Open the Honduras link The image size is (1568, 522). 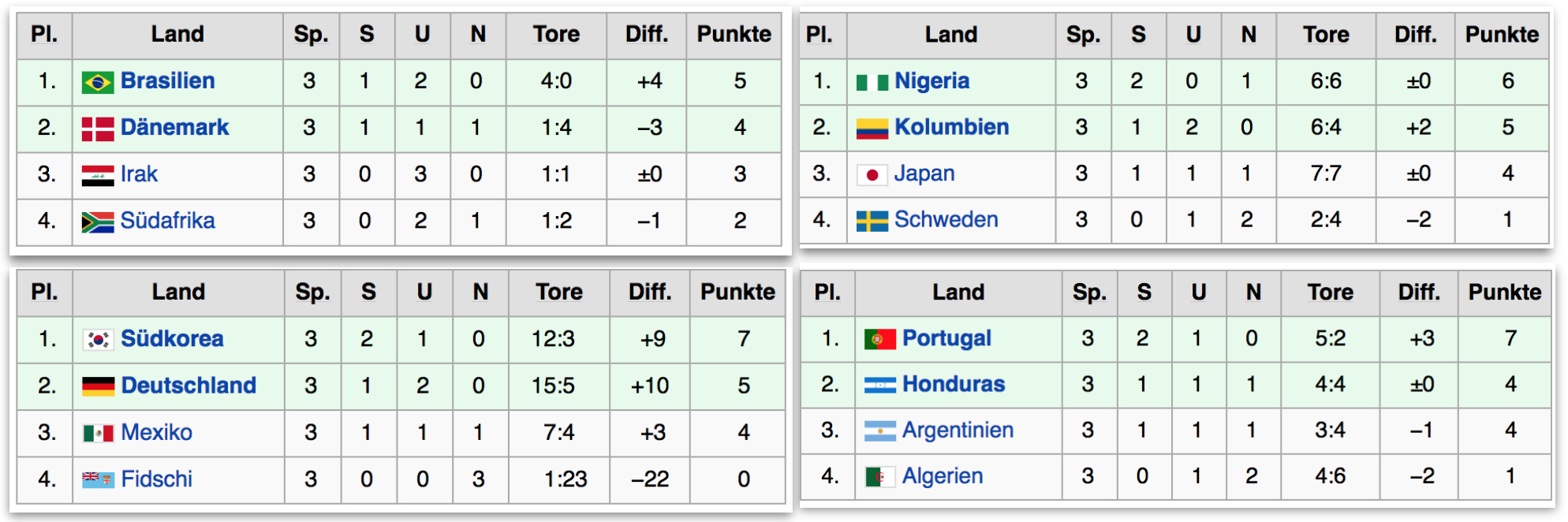954,384
